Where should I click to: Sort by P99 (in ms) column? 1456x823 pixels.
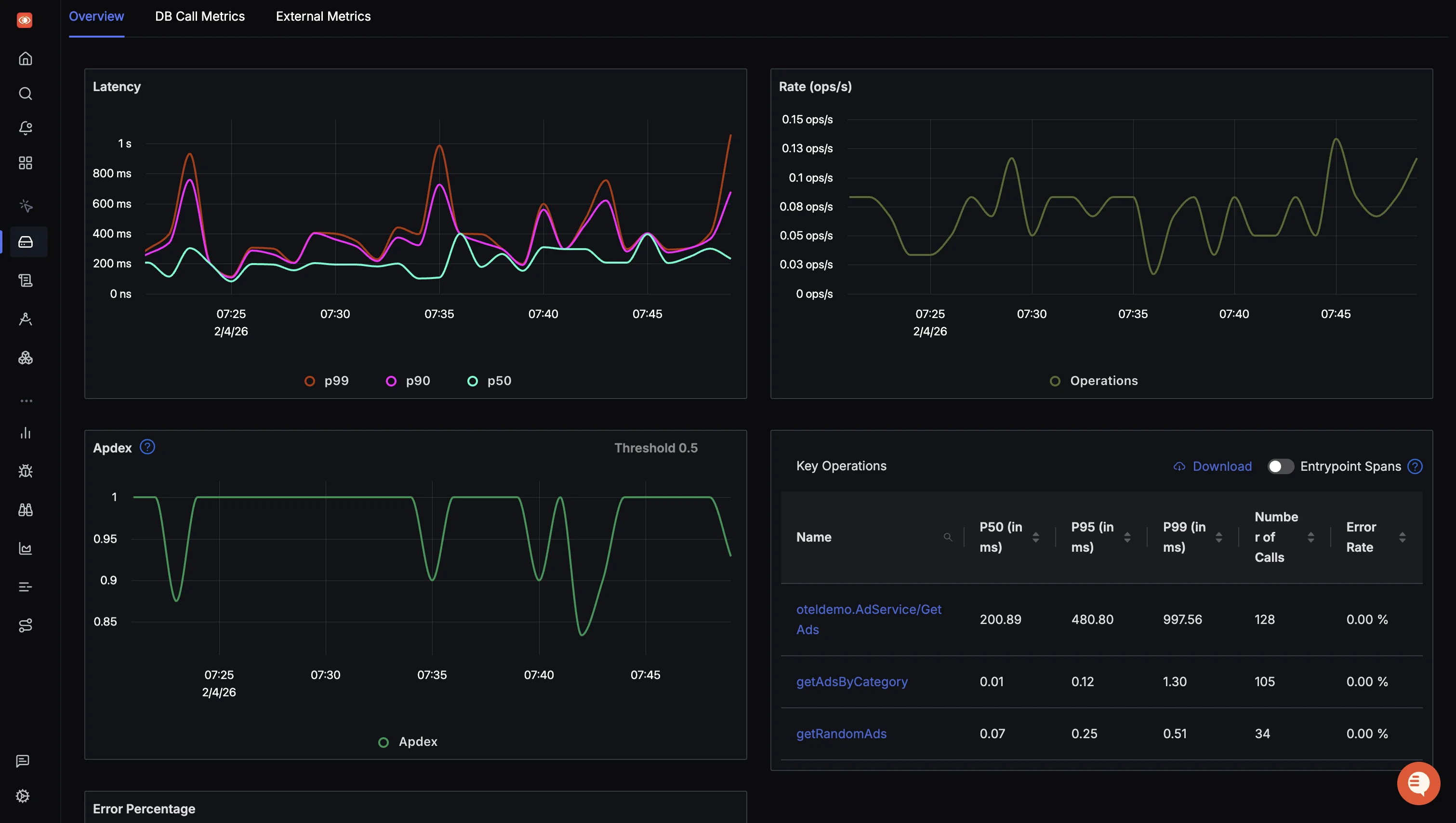tap(1218, 537)
